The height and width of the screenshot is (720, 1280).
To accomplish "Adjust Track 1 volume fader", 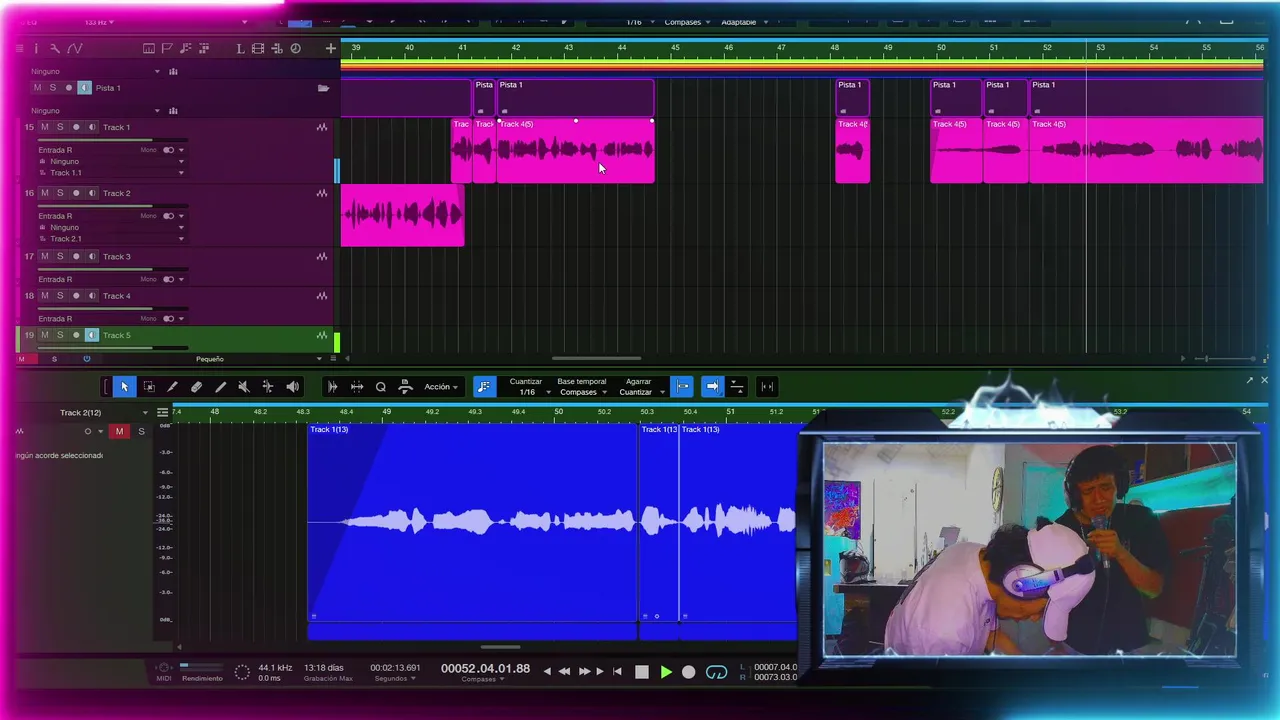I will click(x=111, y=139).
